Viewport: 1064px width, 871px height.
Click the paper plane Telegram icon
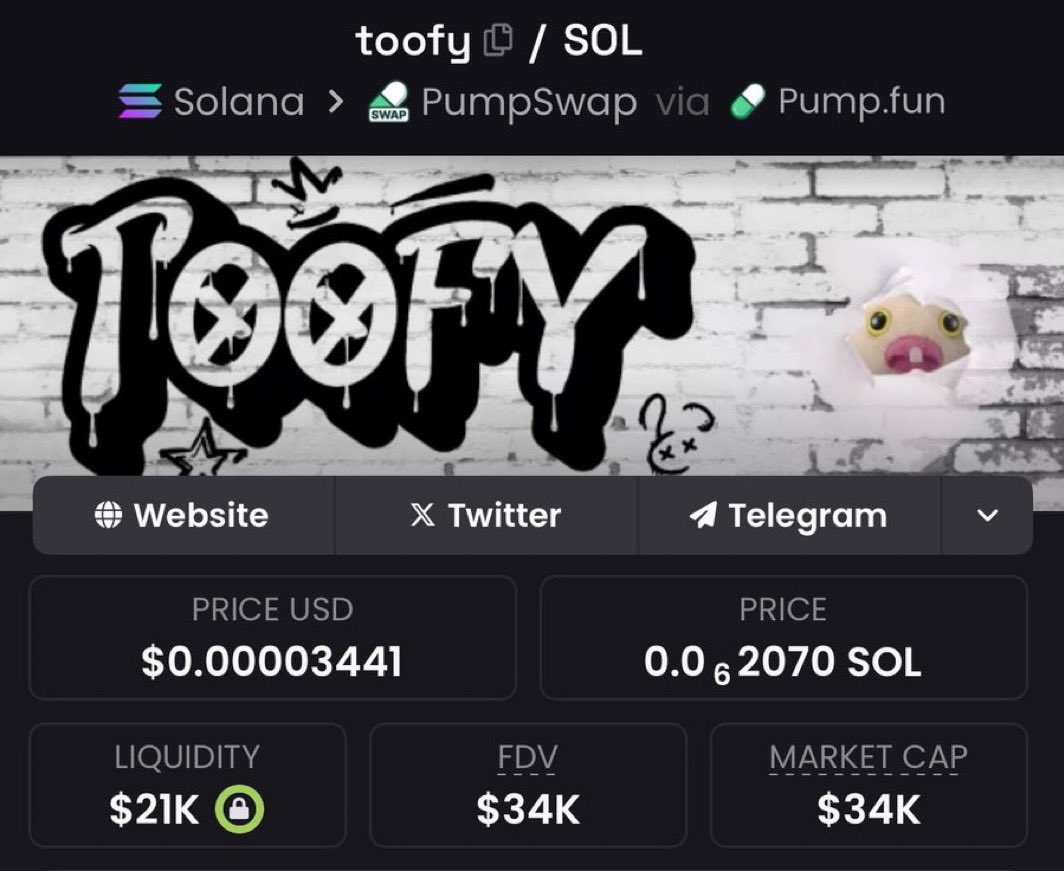click(x=703, y=515)
